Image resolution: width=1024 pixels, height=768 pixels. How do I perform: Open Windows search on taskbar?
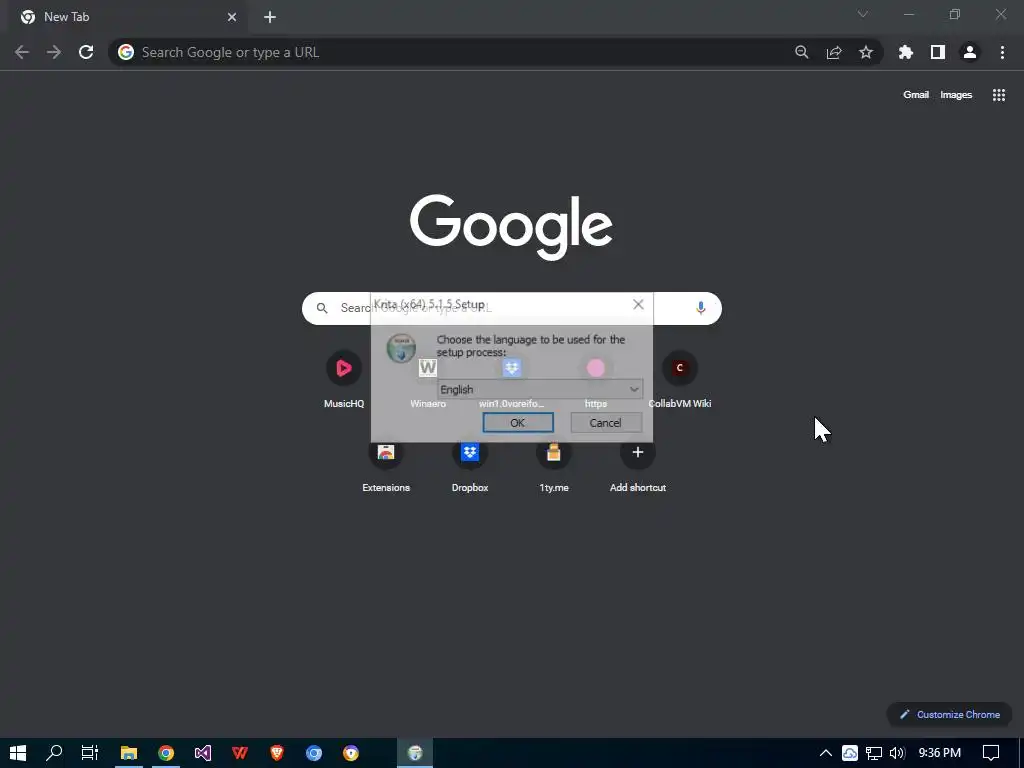point(54,753)
